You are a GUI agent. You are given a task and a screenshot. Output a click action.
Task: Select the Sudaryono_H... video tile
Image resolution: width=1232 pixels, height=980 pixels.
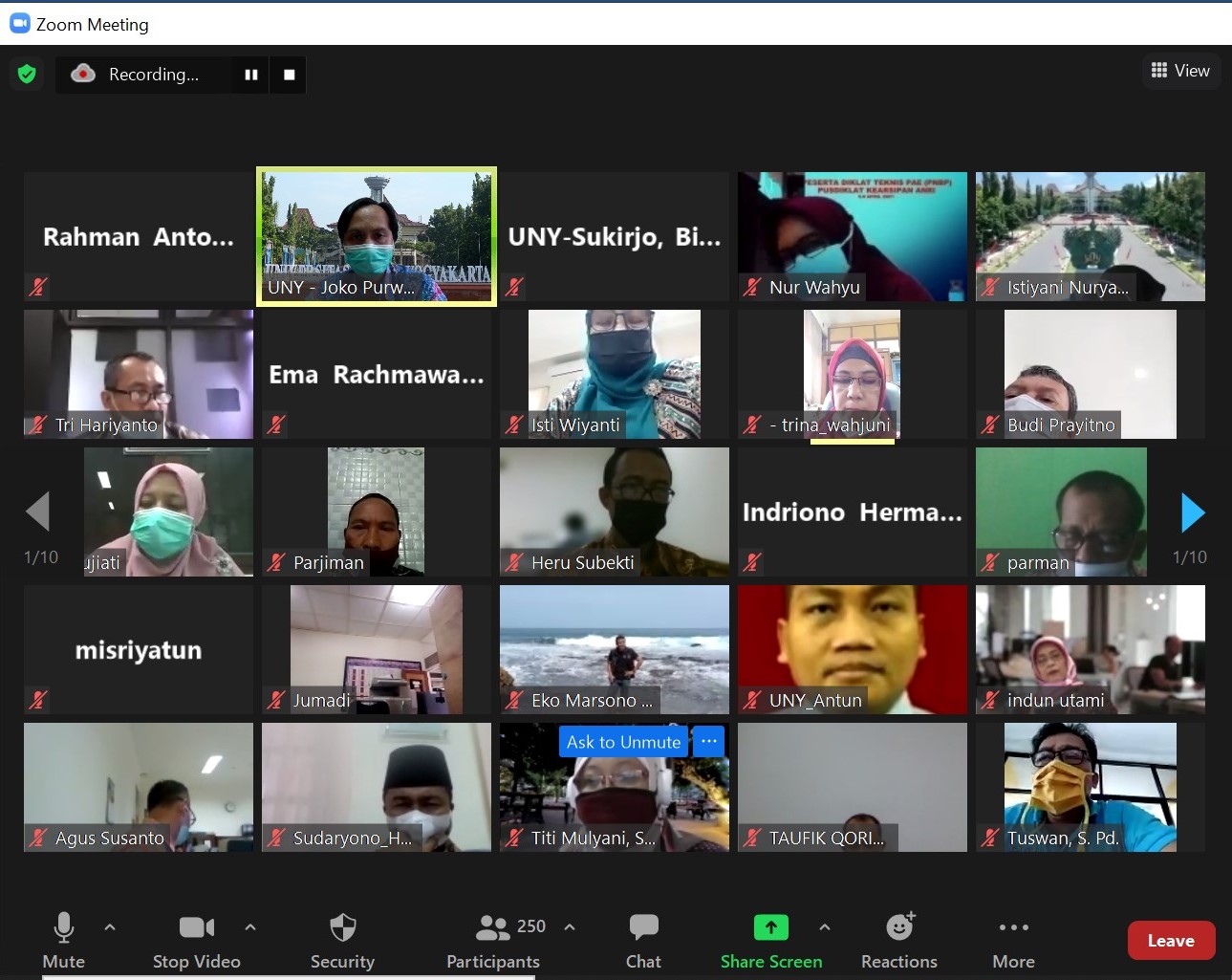click(x=377, y=788)
